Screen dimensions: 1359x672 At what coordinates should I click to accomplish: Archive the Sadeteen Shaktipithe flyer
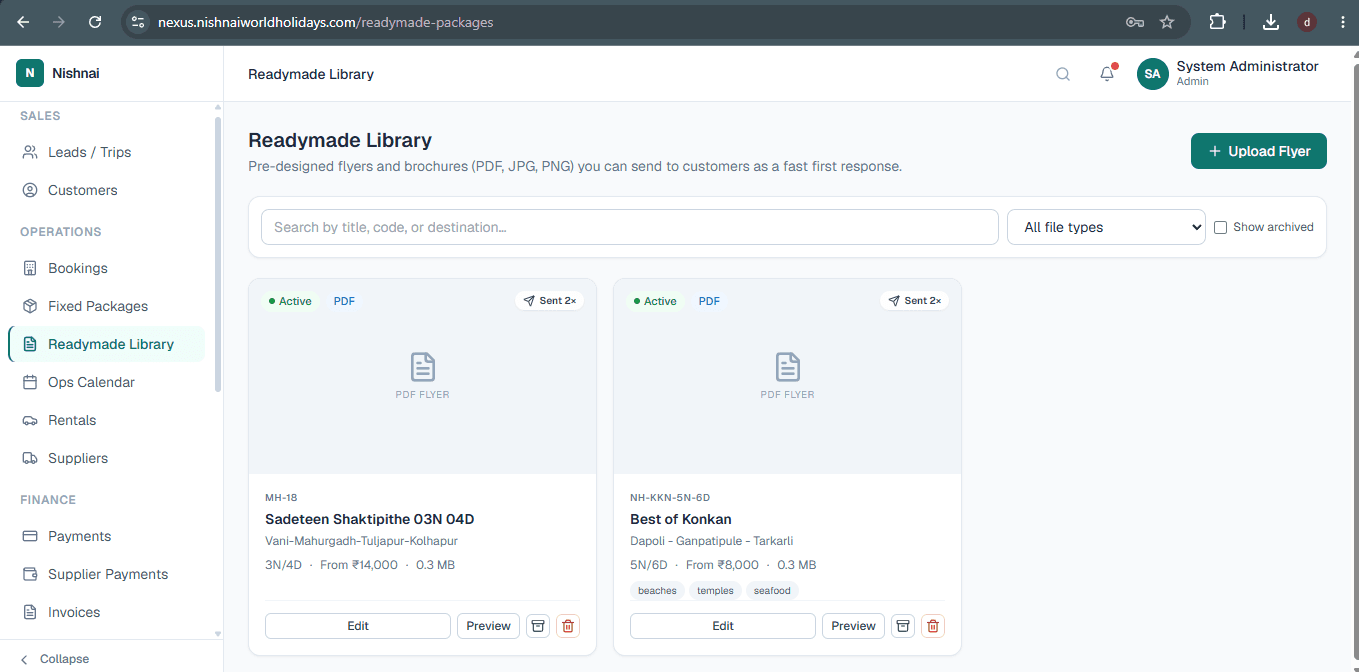538,626
